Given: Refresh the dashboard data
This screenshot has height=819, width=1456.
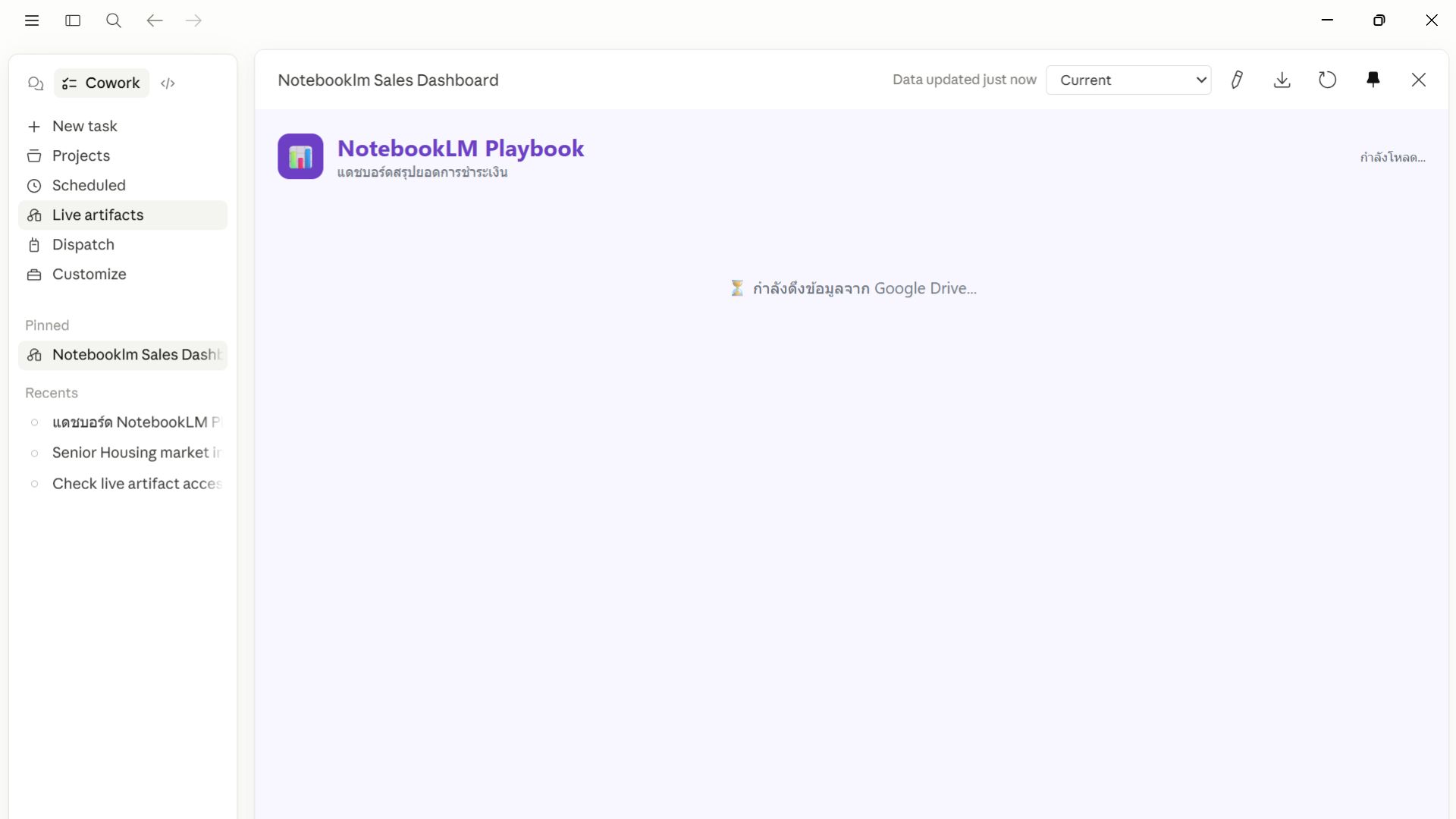Looking at the screenshot, I should click(1328, 80).
